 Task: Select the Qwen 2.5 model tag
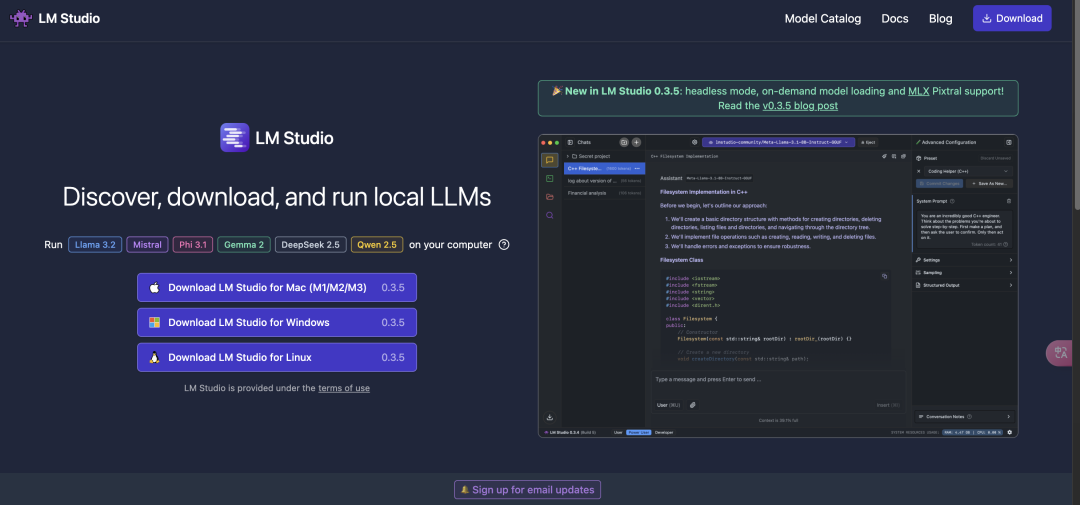point(377,245)
